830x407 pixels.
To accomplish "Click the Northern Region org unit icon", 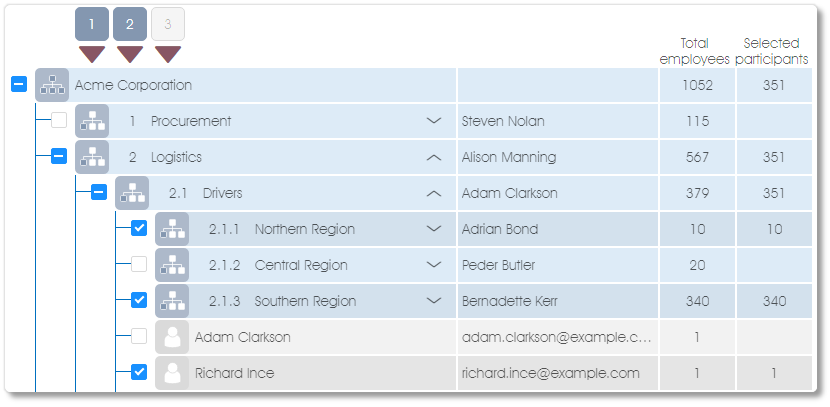I will (172, 229).
